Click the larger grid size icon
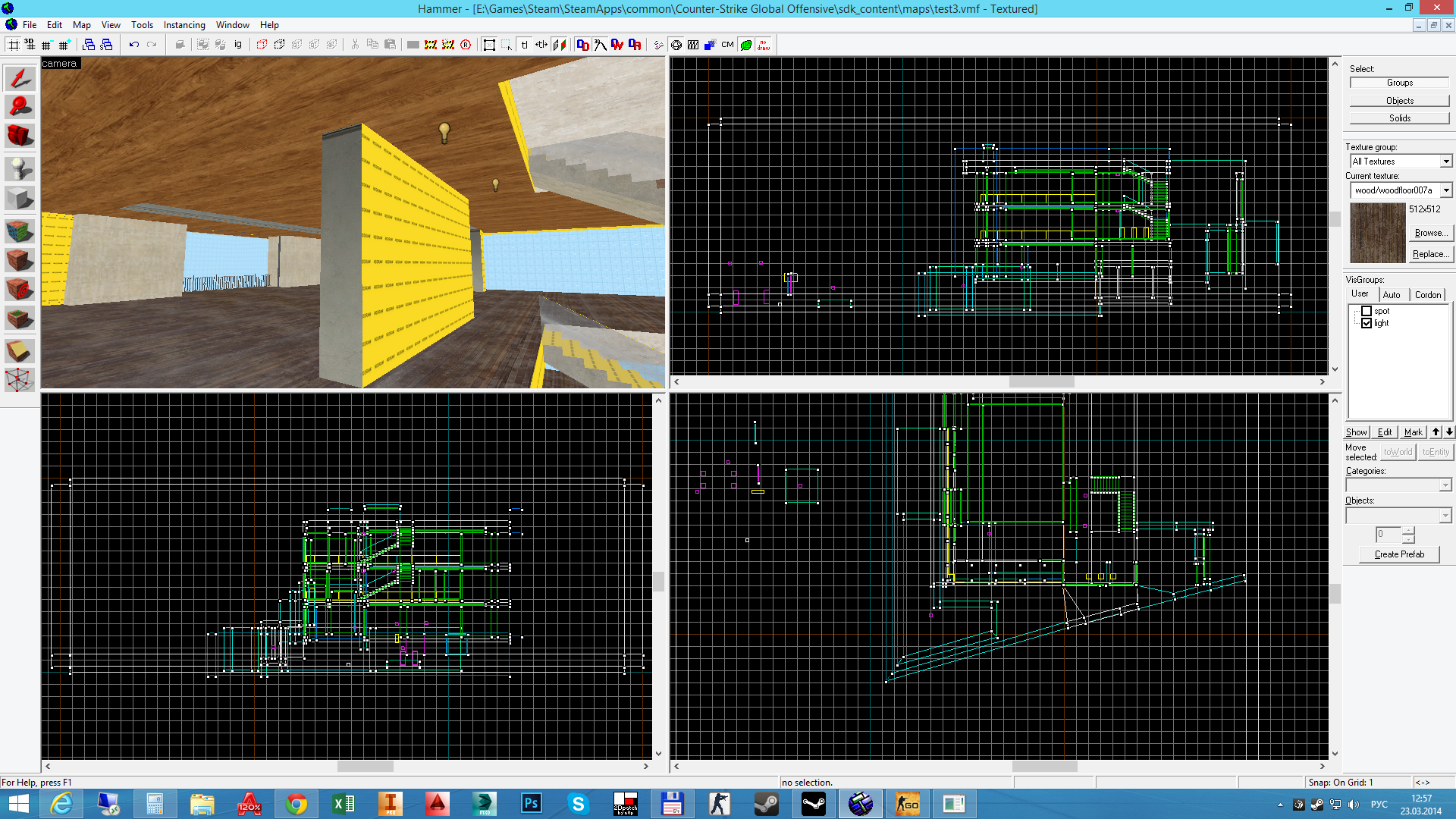The image size is (1456, 819). pyautogui.click(x=64, y=45)
